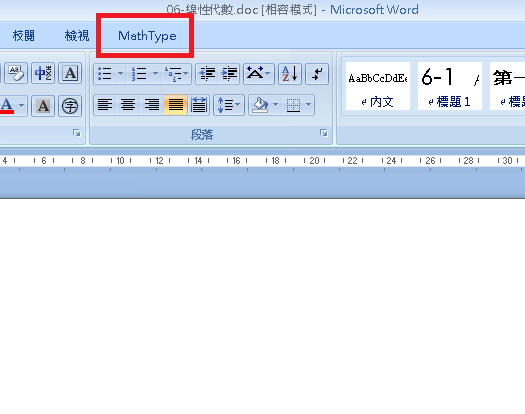
Task: Apply the 標題 1 style
Action: pyautogui.click(x=450, y=86)
